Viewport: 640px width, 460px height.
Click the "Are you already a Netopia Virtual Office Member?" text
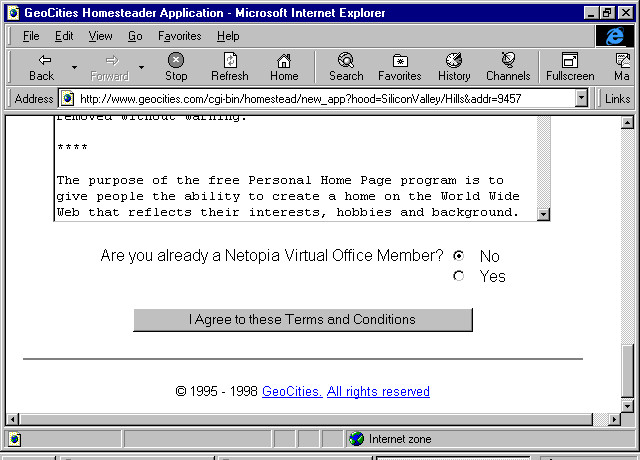[272, 256]
